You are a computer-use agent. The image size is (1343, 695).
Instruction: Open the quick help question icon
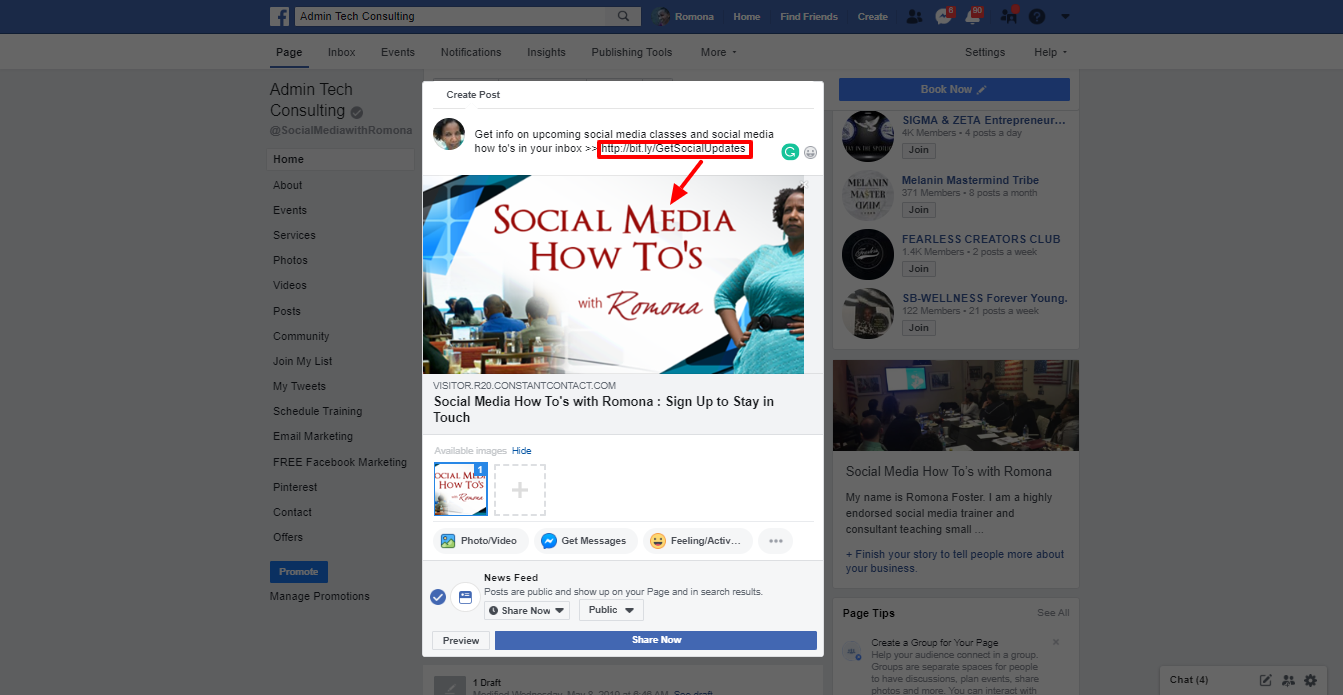click(x=1037, y=16)
